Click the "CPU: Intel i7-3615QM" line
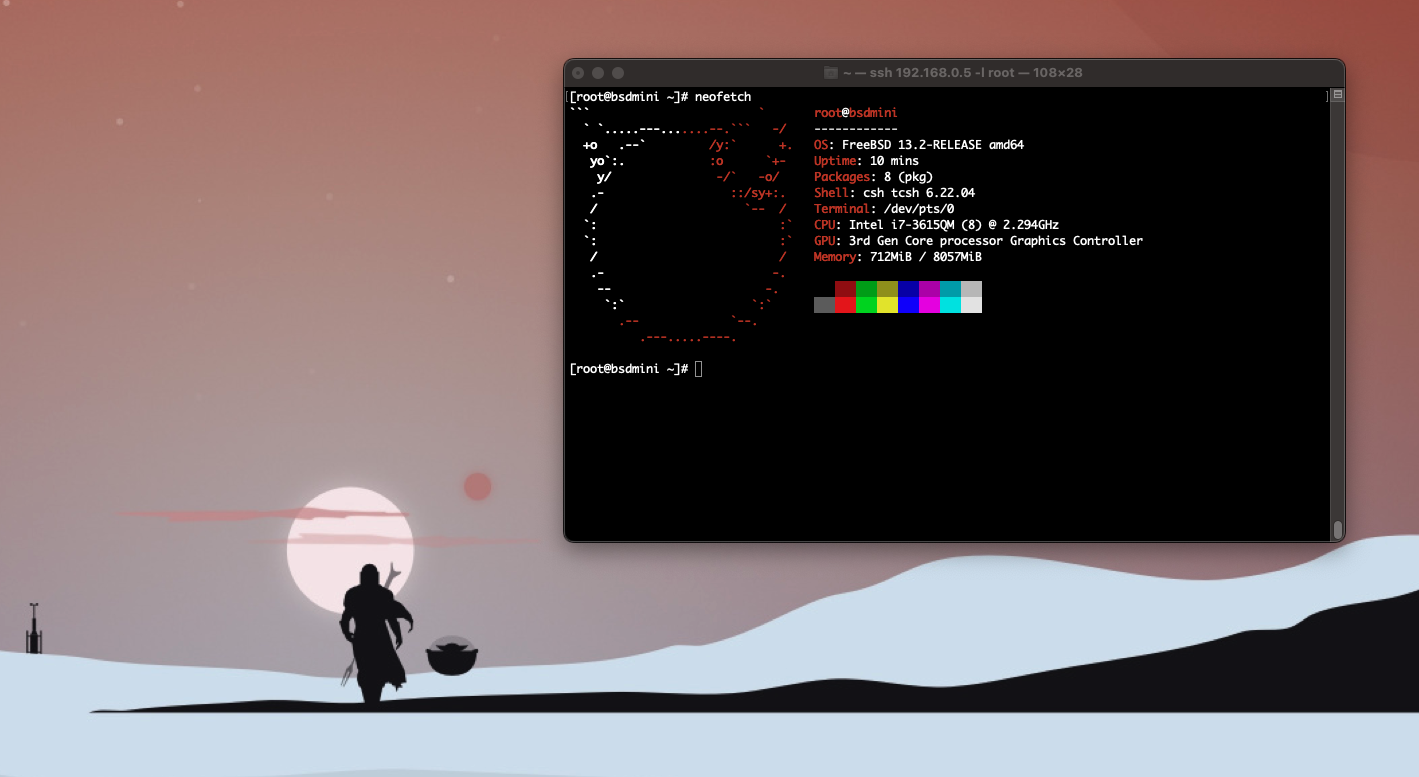This screenshot has height=777, width=1419. [x=936, y=225]
